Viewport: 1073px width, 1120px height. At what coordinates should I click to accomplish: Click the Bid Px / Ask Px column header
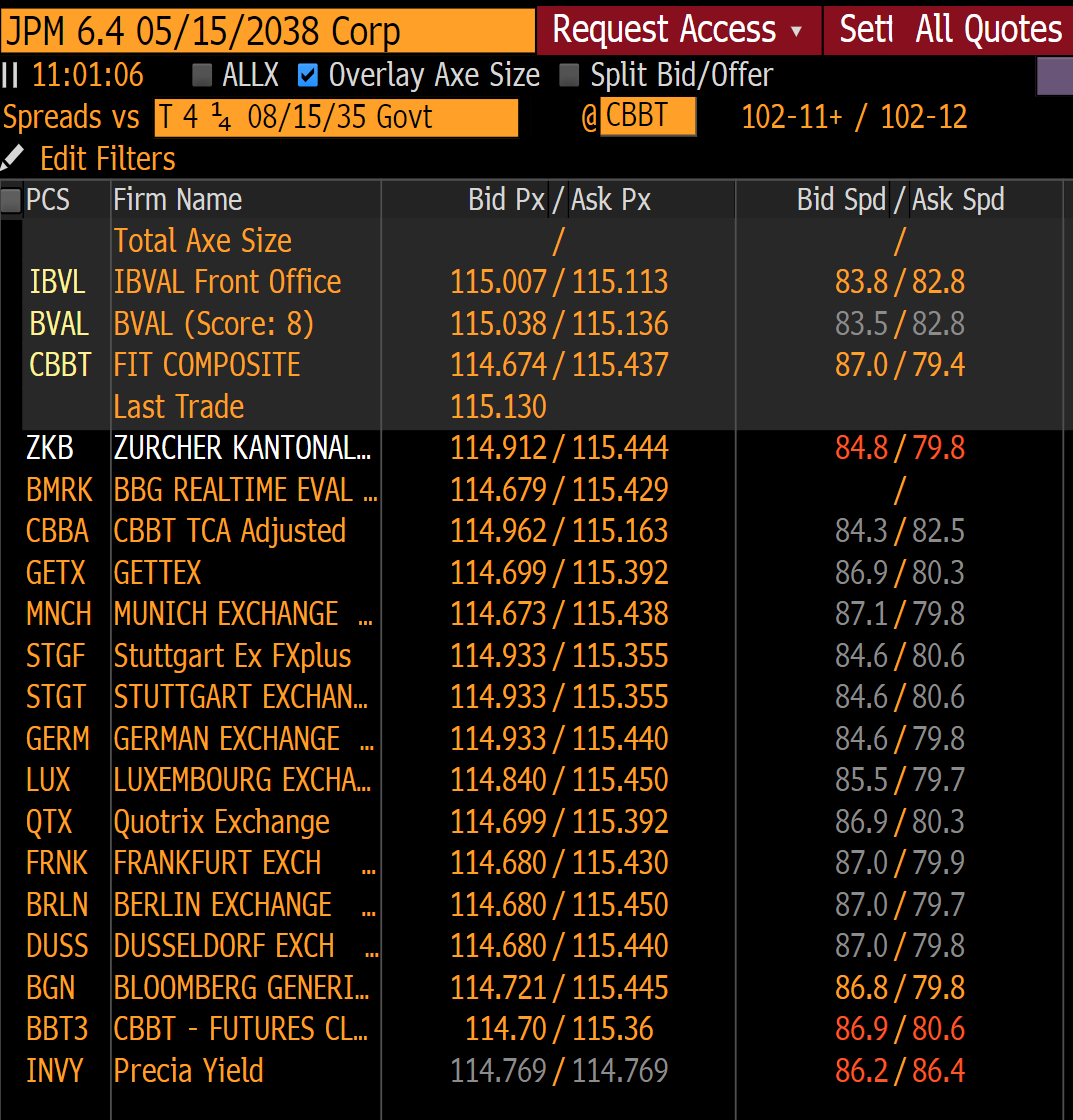coord(559,200)
